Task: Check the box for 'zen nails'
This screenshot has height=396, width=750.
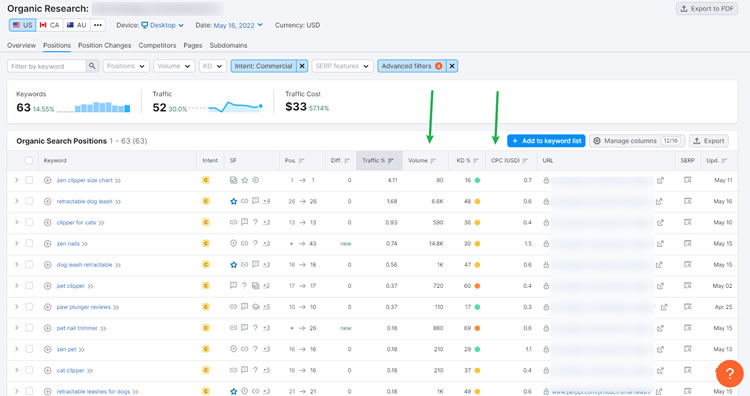Action: [x=29, y=243]
